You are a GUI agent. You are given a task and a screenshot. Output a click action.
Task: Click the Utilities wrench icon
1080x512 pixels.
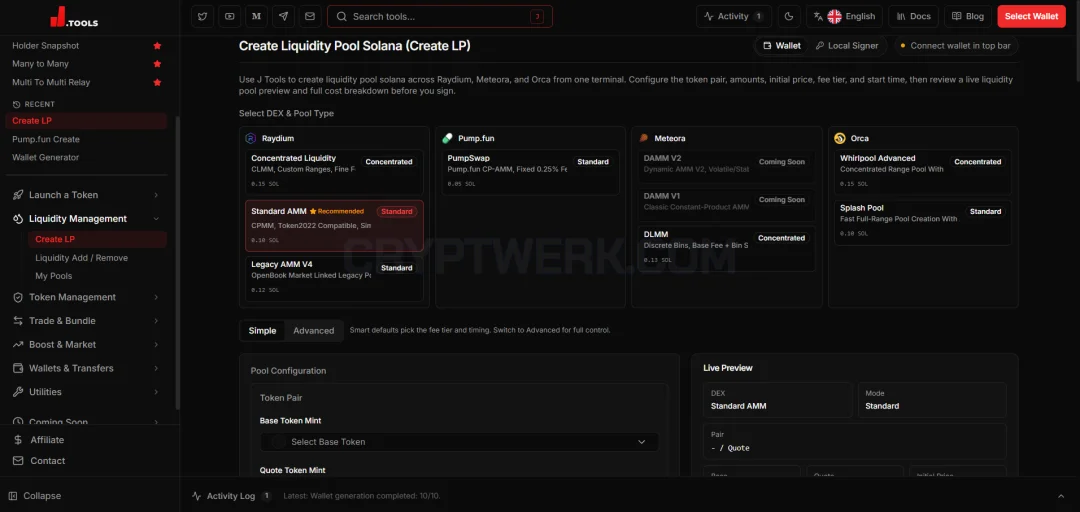[18, 391]
